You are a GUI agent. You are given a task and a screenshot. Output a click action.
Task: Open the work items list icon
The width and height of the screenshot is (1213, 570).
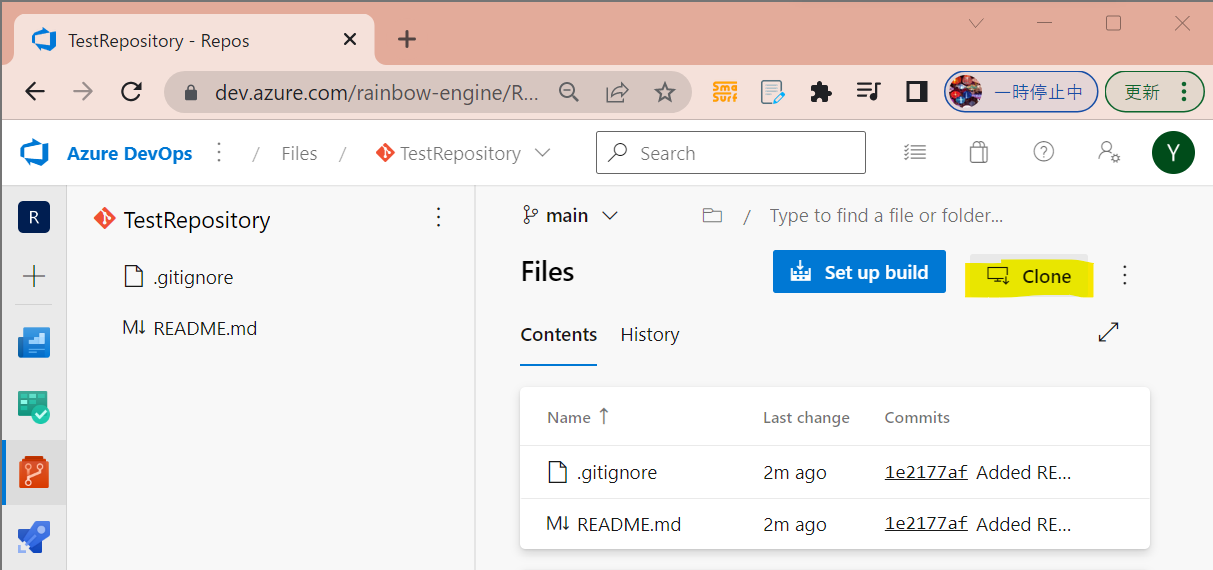914,152
